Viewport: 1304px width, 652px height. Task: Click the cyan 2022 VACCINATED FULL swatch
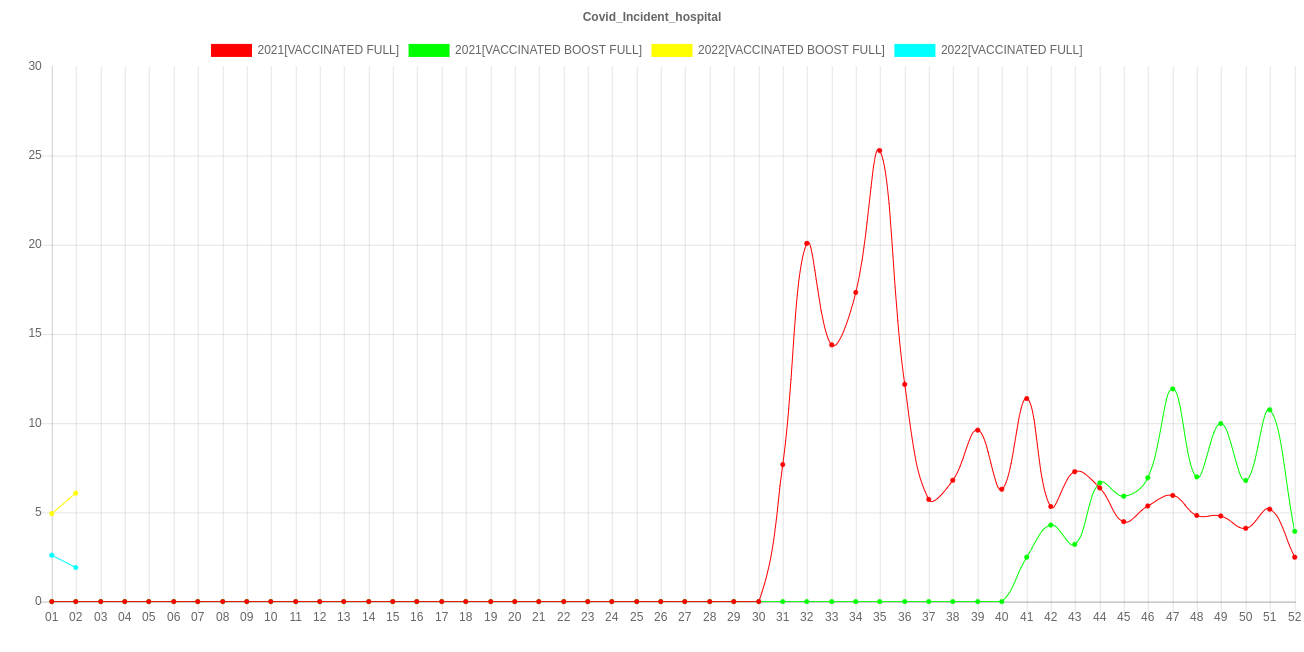914,50
